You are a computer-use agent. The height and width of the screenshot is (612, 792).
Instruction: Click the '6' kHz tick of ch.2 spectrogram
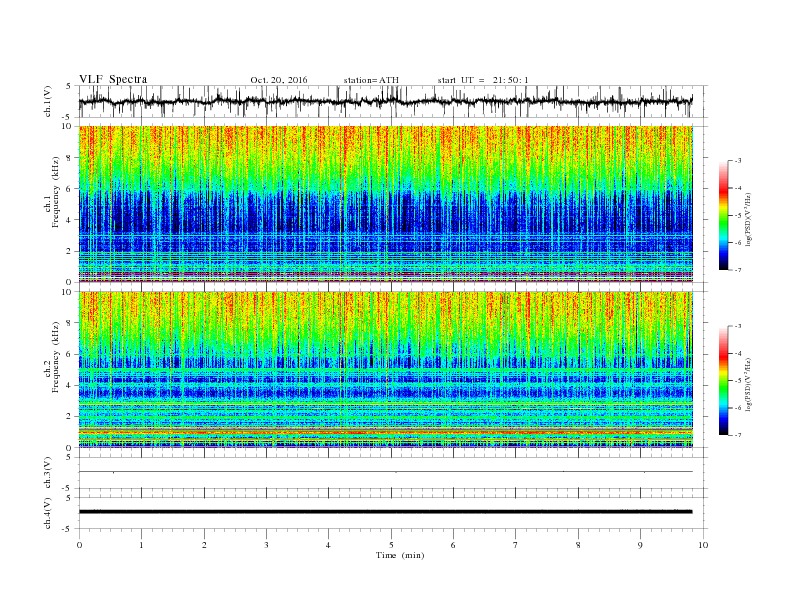point(69,354)
